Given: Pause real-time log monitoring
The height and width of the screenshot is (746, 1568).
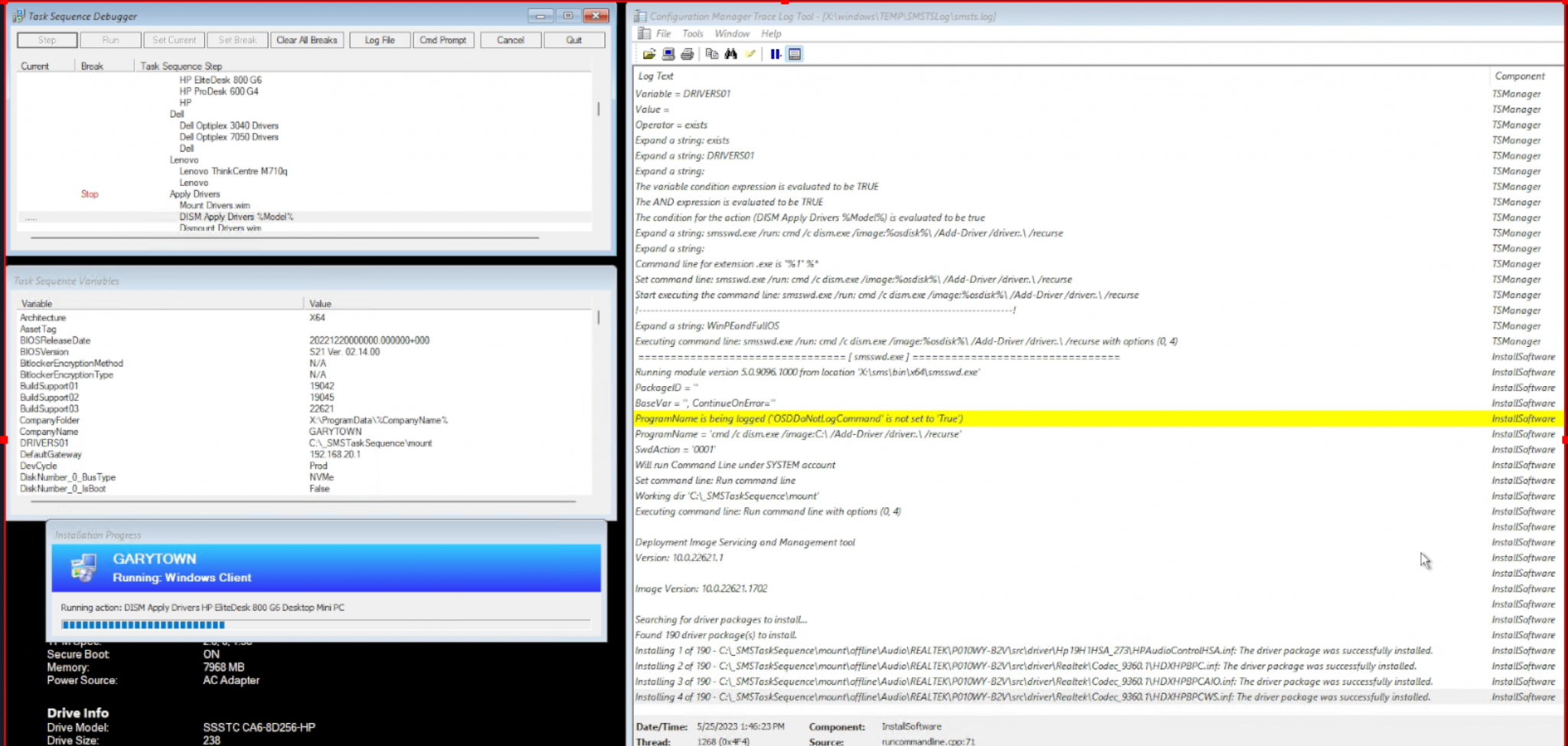Looking at the screenshot, I should [x=776, y=54].
